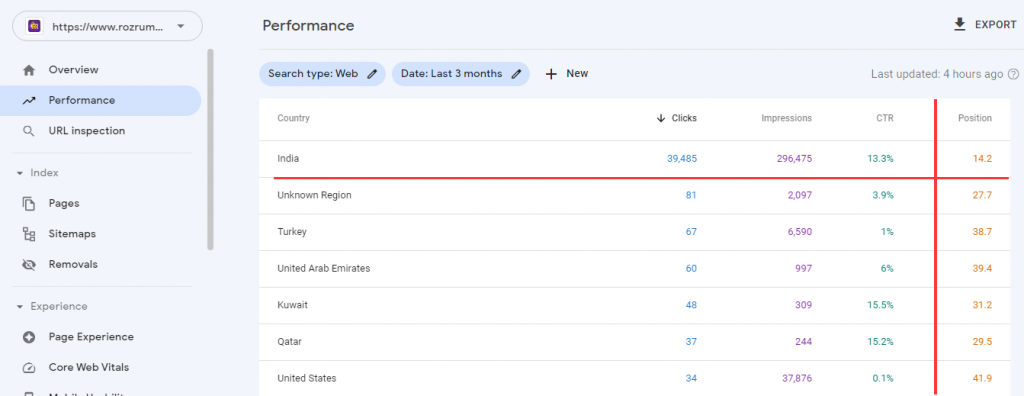Open the property selector dropdown
The image size is (1024, 396).
click(x=108, y=26)
